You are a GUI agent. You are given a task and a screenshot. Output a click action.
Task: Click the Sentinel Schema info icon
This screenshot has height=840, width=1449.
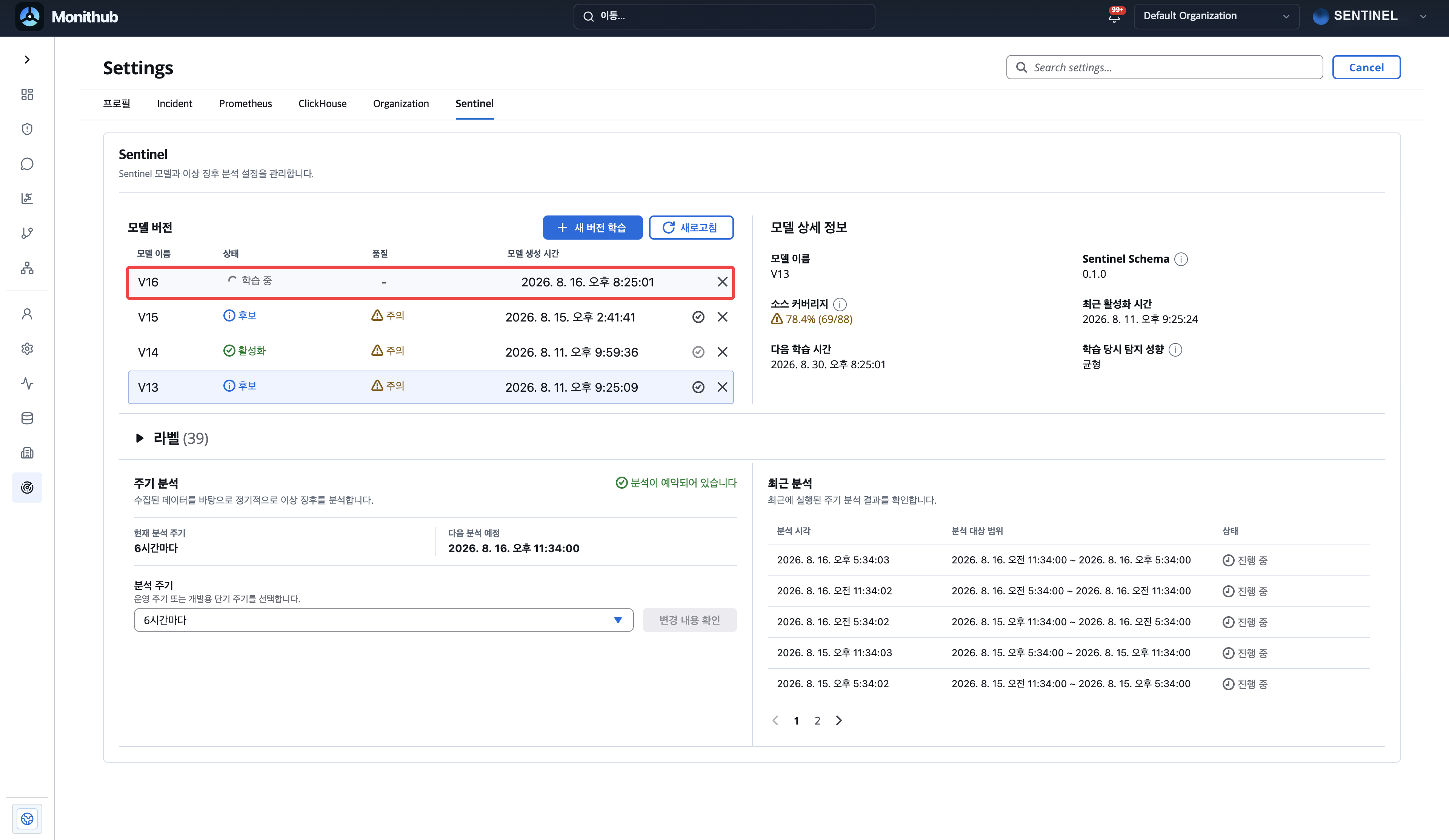point(1181,259)
